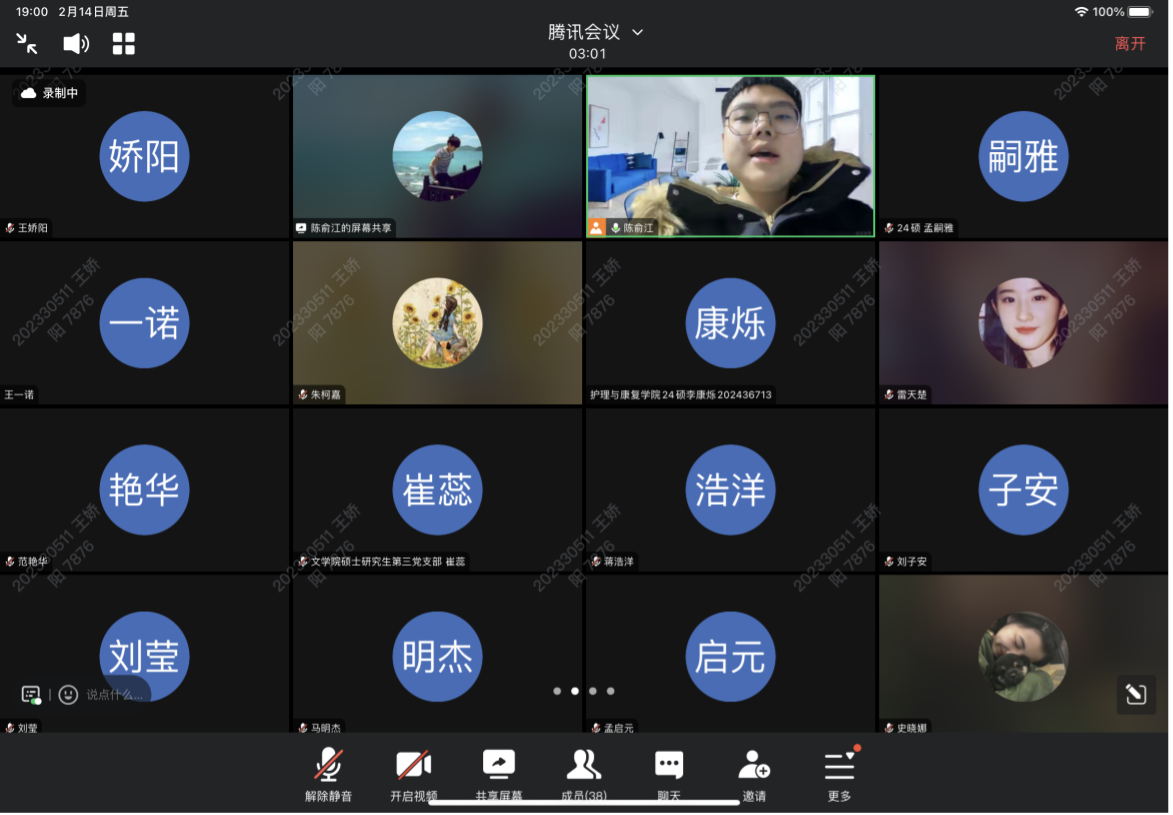This screenshot has height=815, width=1173.
Task: Leave the meeting with 离开
Action: click(x=1130, y=44)
